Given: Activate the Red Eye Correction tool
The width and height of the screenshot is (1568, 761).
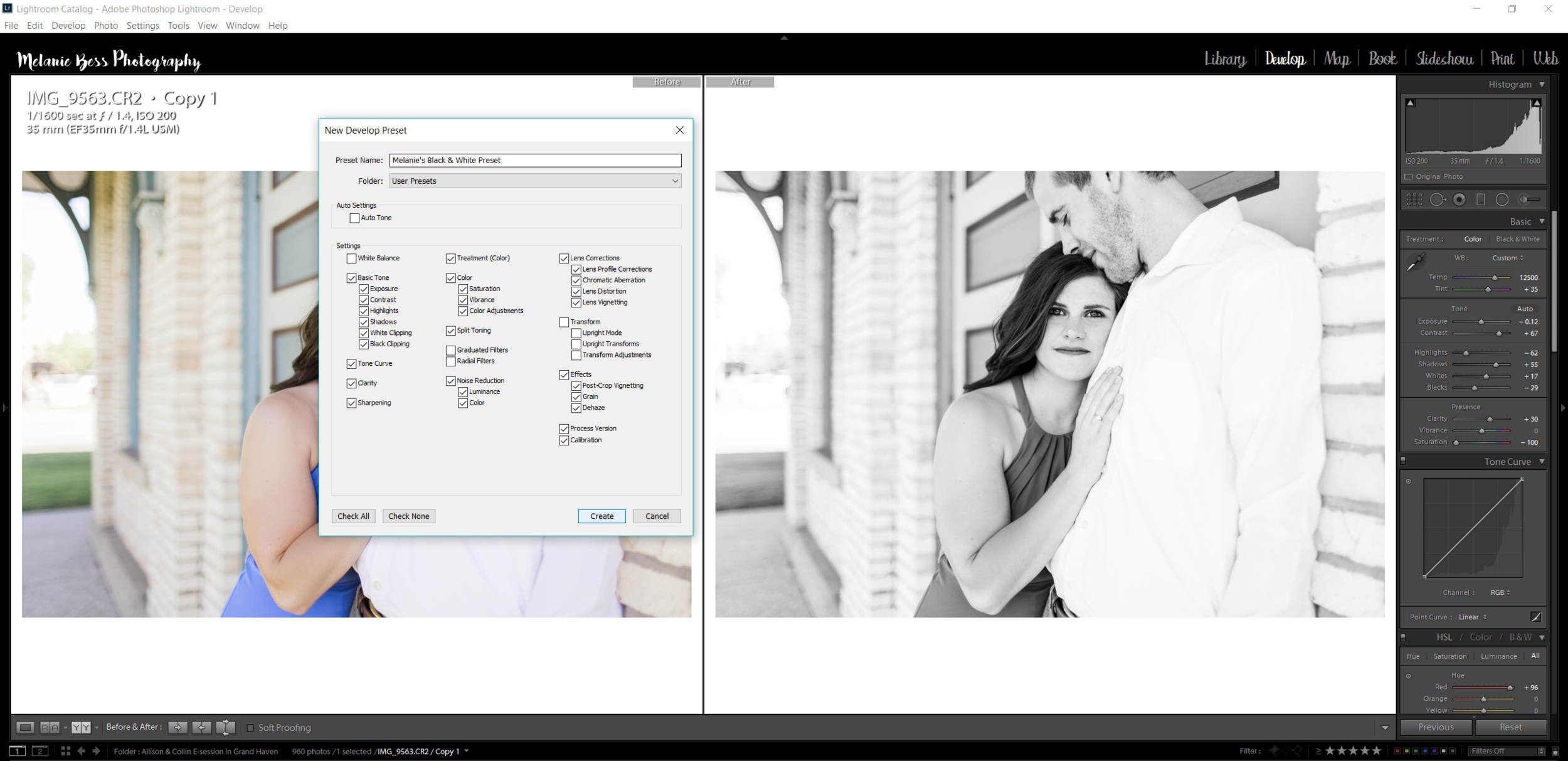Looking at the screenshot, I should [x=1459, y=200].
